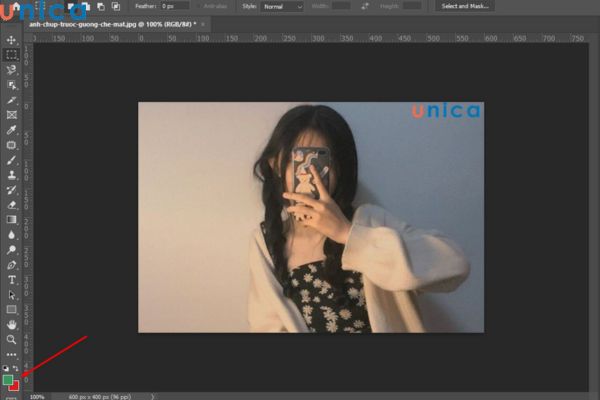Open the Edit Toolbar three-dots menu
Image resolution: width=600 pixels, height=400 pixels.
click(x=11, y=354)
